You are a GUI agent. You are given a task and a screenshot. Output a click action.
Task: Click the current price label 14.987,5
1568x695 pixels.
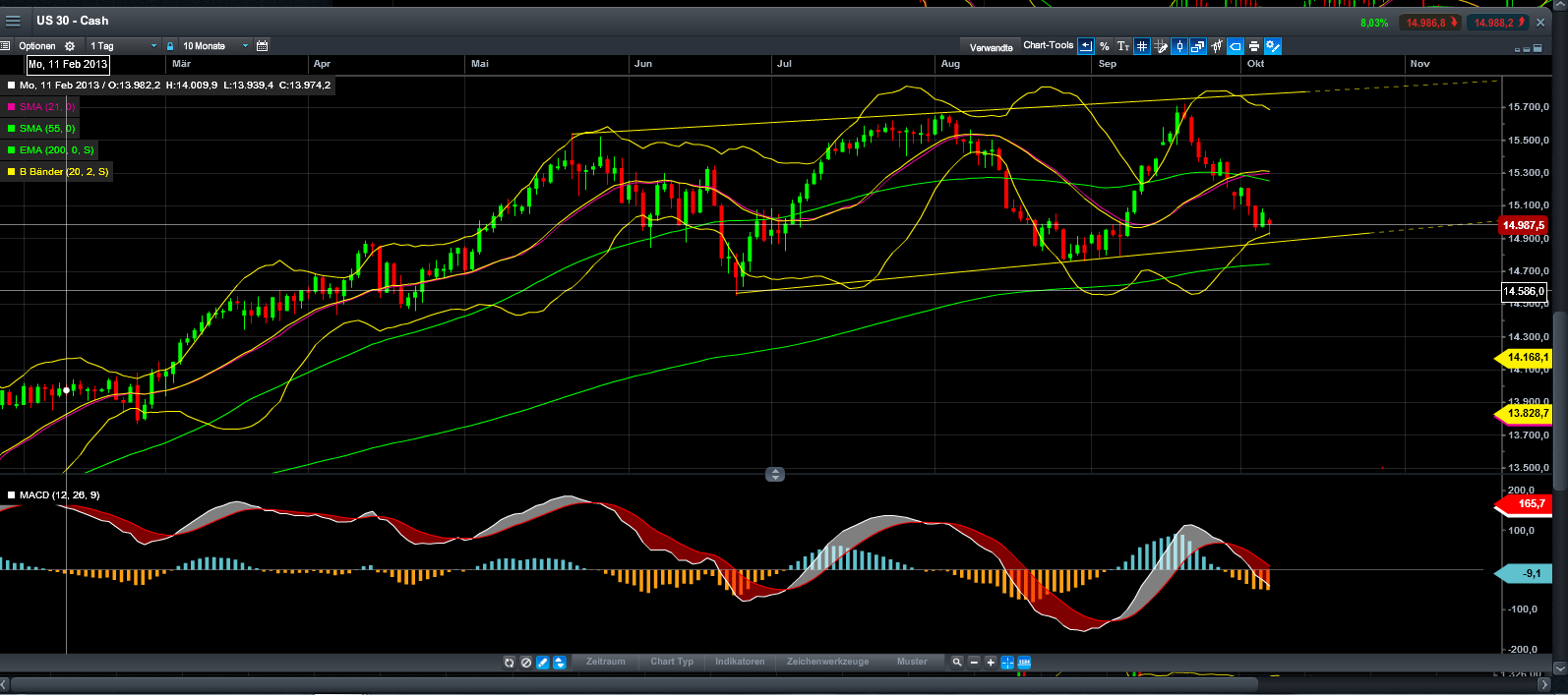[1523, 226]
